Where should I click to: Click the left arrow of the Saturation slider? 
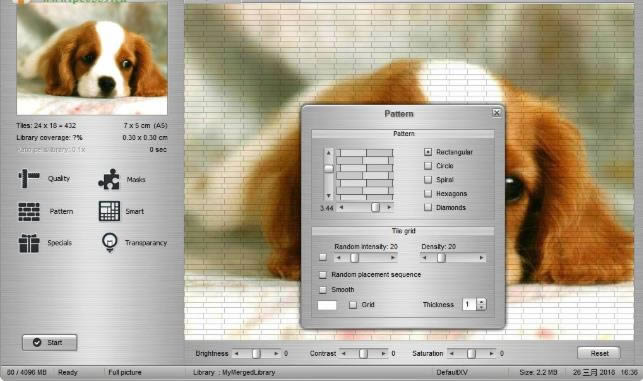tap(451, 354)
